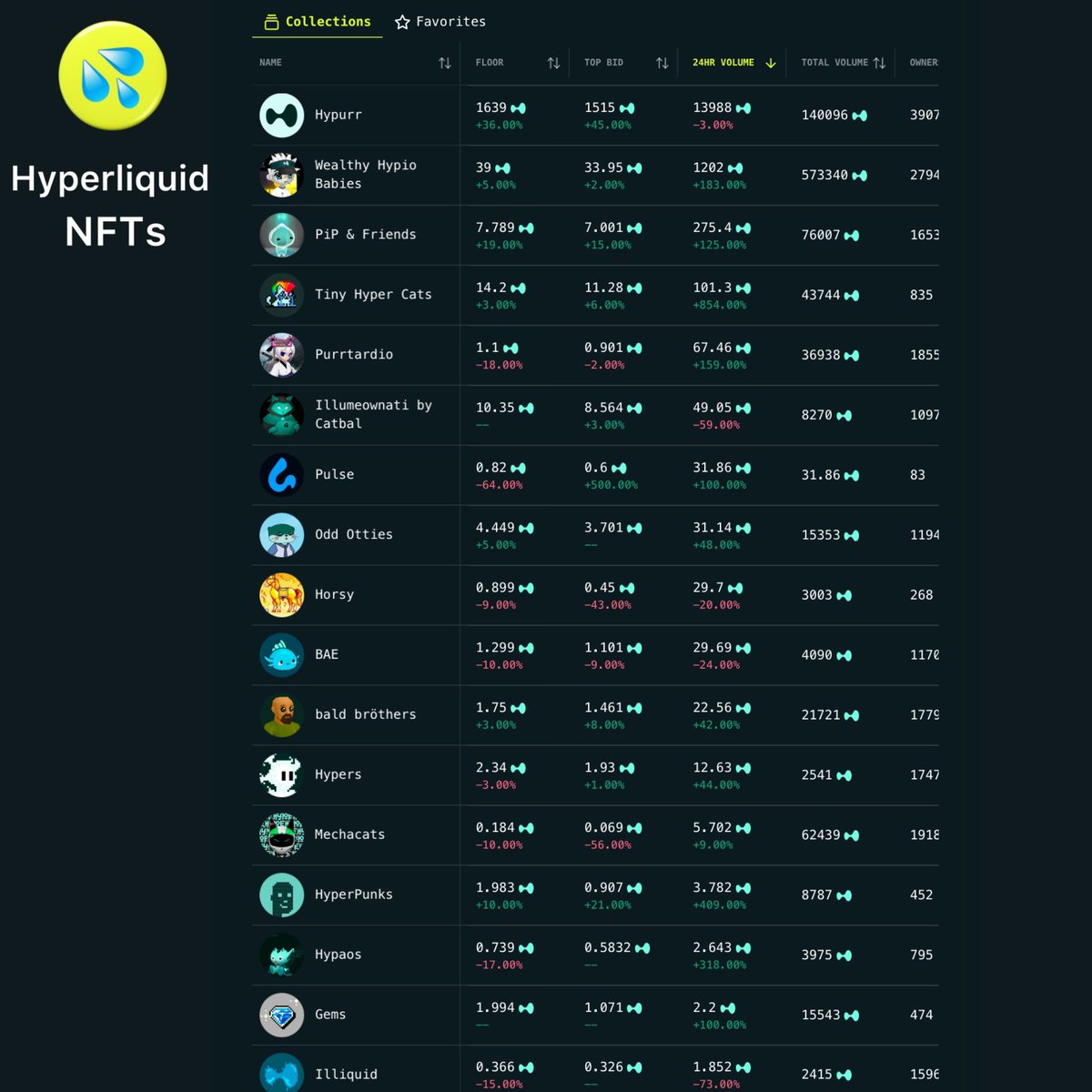Click the Illiquid collection avatar
The width and height of the screenshot is (1092, 1092).
[x=282, y=1073]
